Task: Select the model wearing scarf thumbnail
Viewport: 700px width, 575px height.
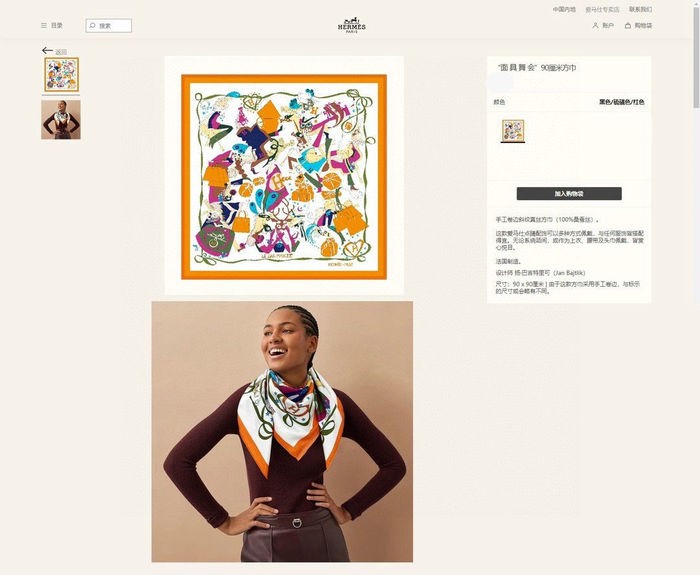Action: click(x=61, y=120)
